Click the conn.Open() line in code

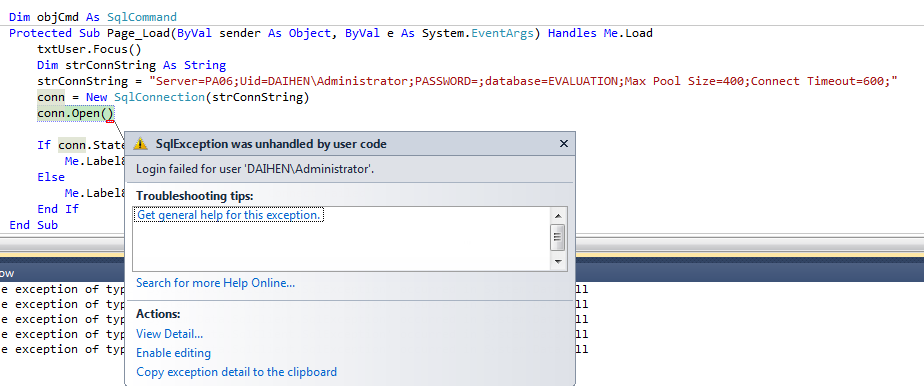click(75, 113)
